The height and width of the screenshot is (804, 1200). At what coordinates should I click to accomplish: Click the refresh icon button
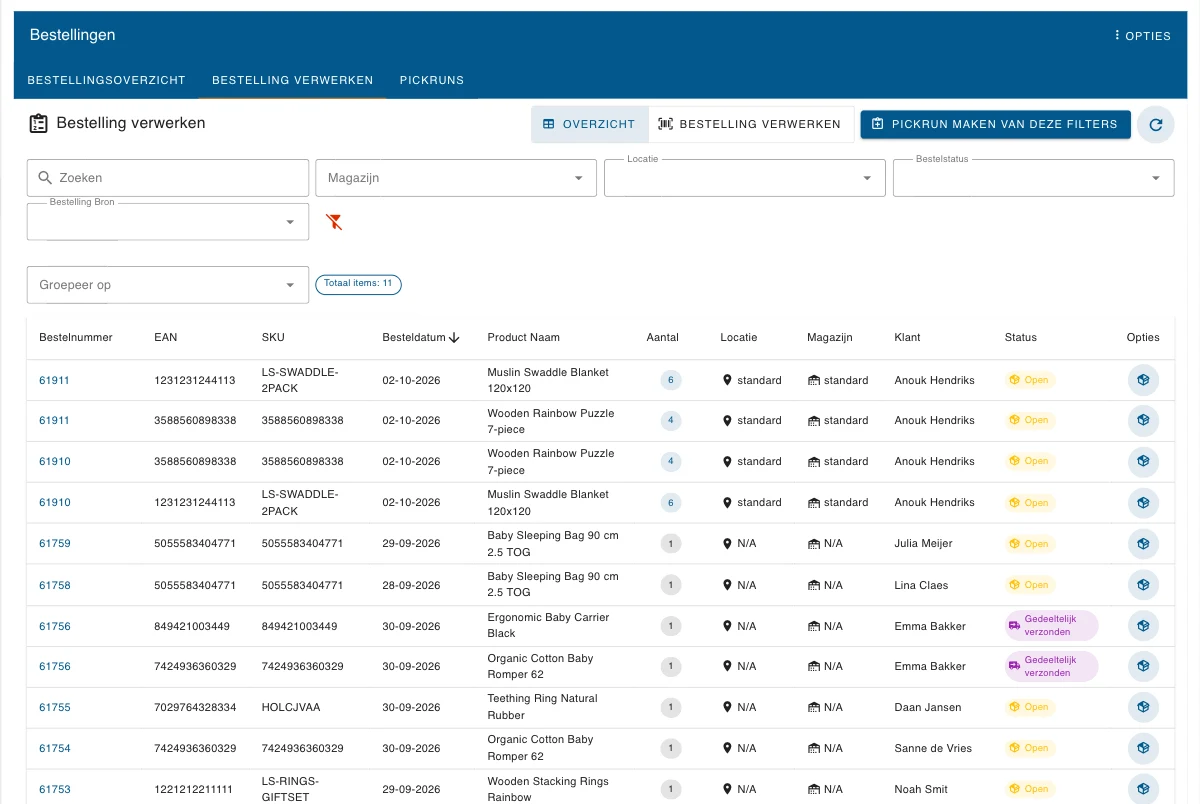[x=1156, y=125]
